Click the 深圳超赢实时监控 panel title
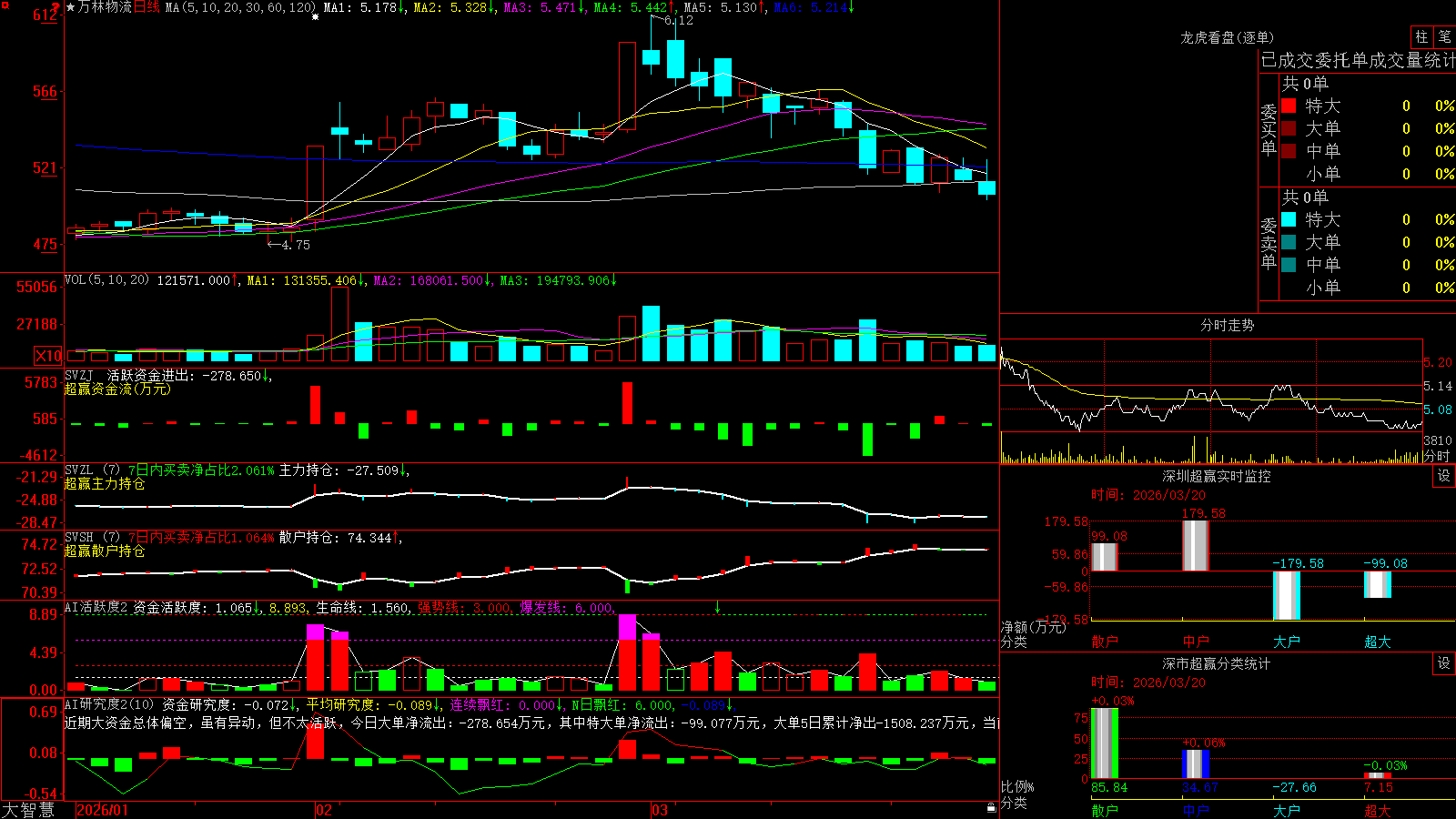The width and height of the screenshot is (1456, 819). click(1217, 476)
